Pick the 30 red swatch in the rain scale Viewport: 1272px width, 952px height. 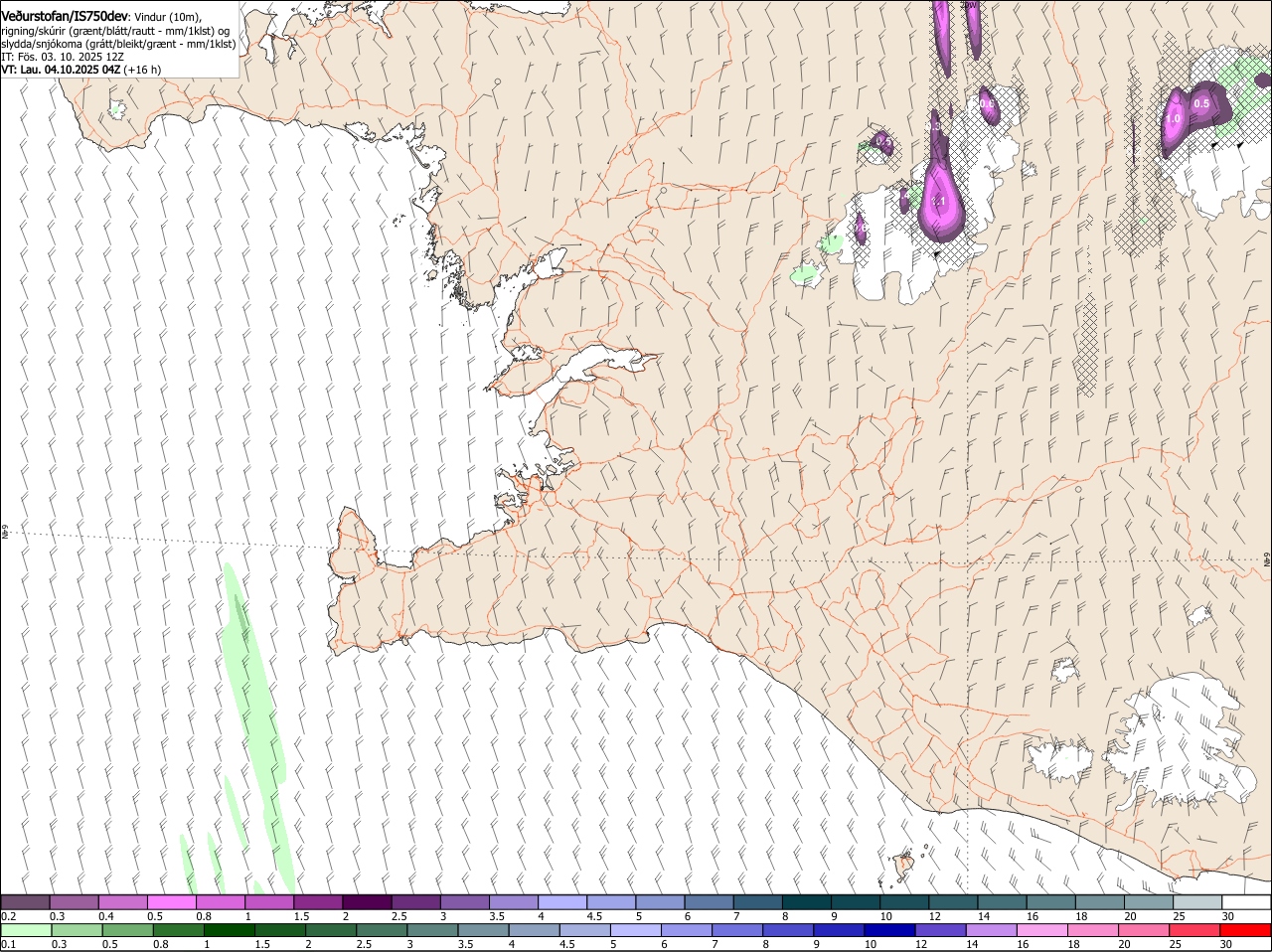[x=1246, y=931]
